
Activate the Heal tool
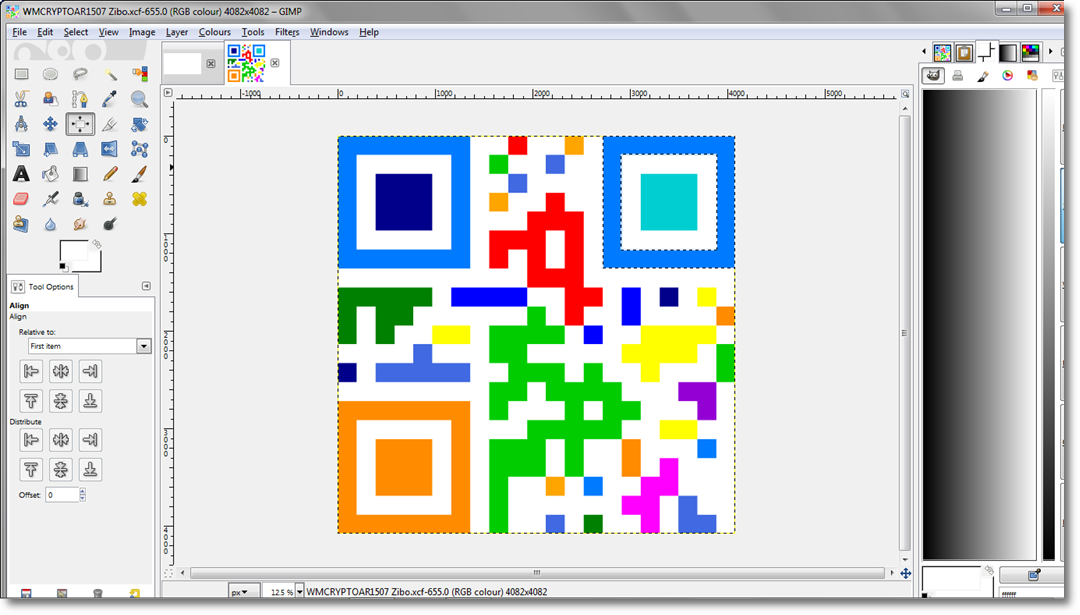[x=139, y=199]
